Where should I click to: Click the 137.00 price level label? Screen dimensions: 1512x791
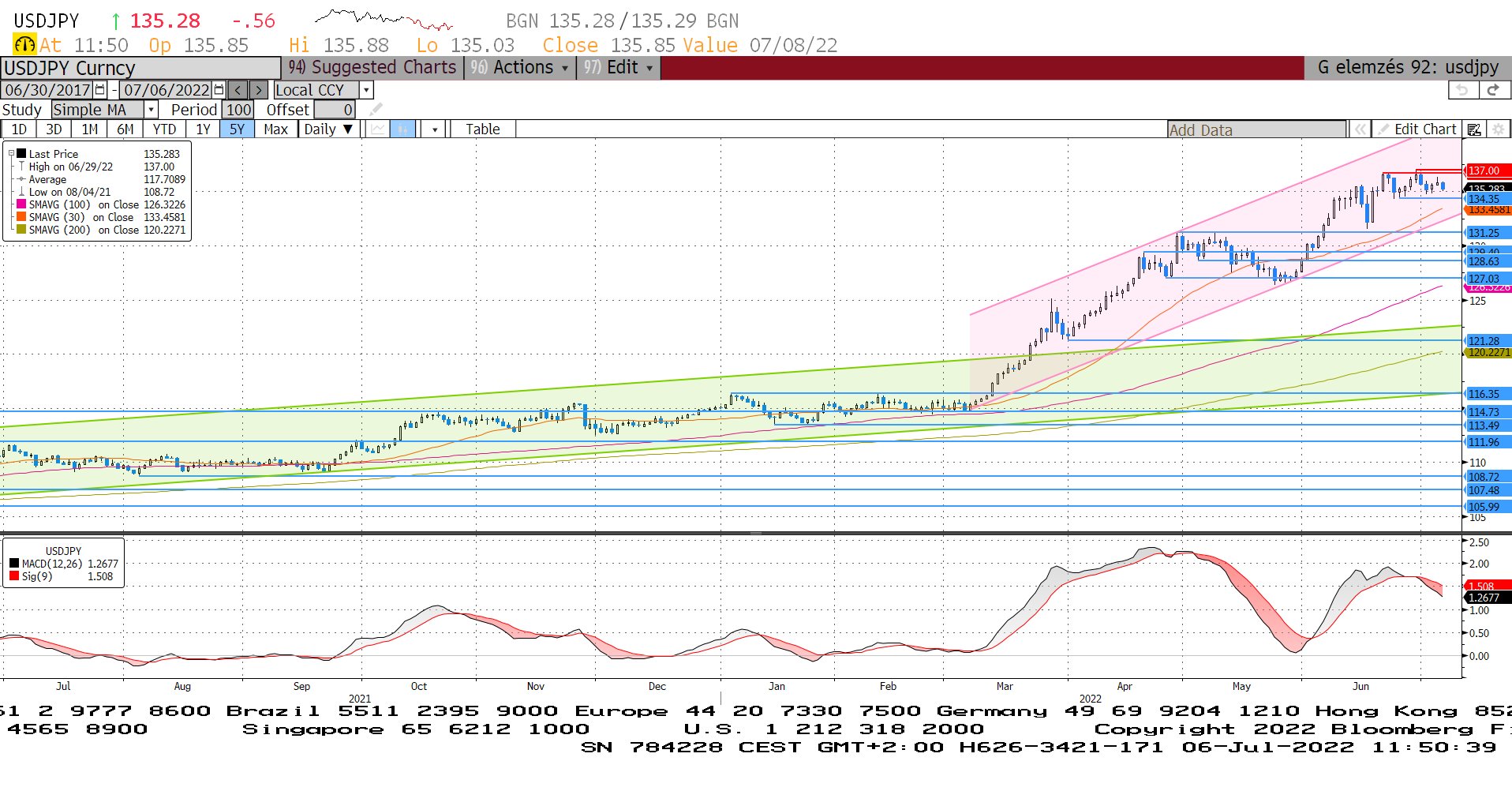click(x=1488, y=171)
